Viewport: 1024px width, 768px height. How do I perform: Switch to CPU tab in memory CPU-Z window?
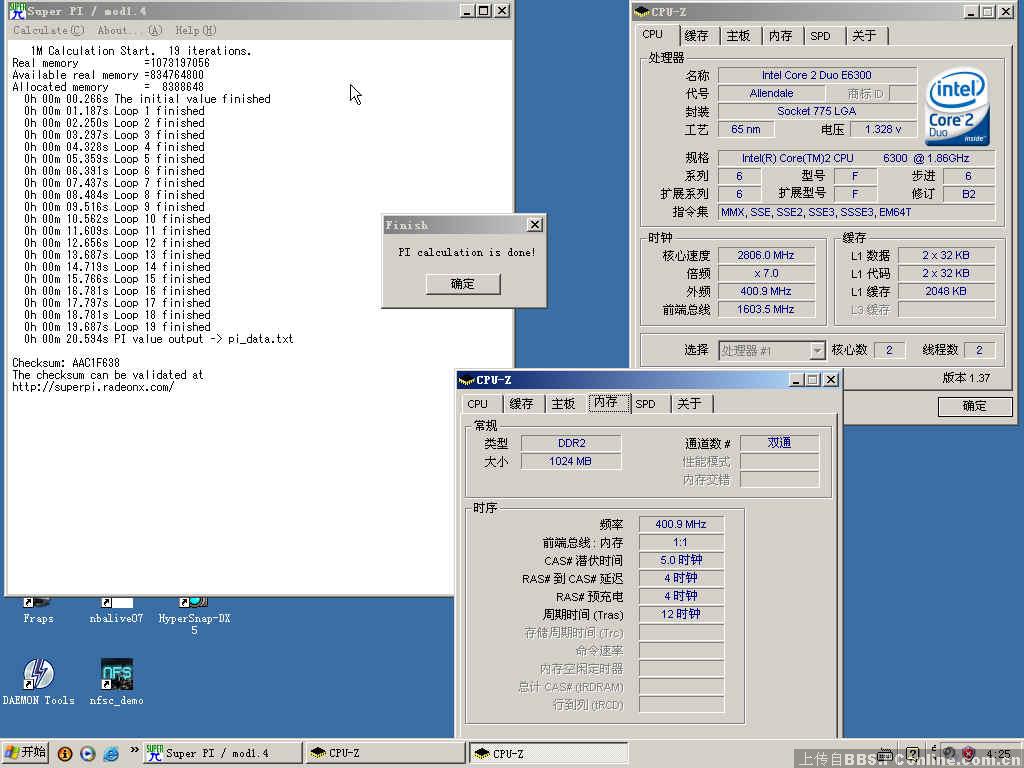coord(478,404)
